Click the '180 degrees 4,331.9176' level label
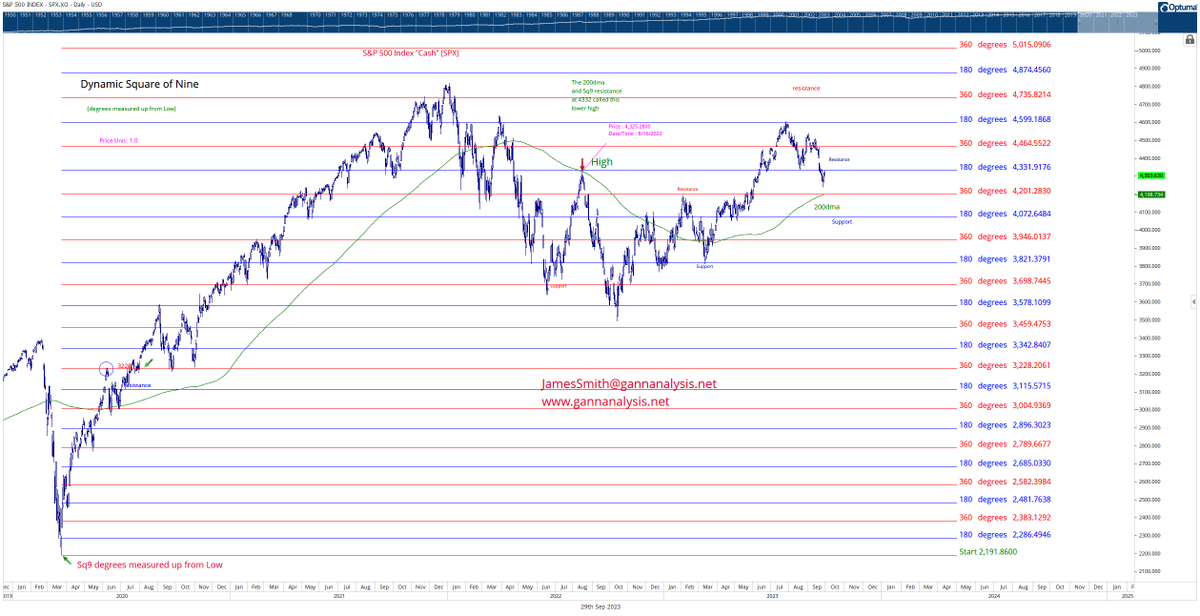Screen dimensions: 1200x616 coord(1005,168)
